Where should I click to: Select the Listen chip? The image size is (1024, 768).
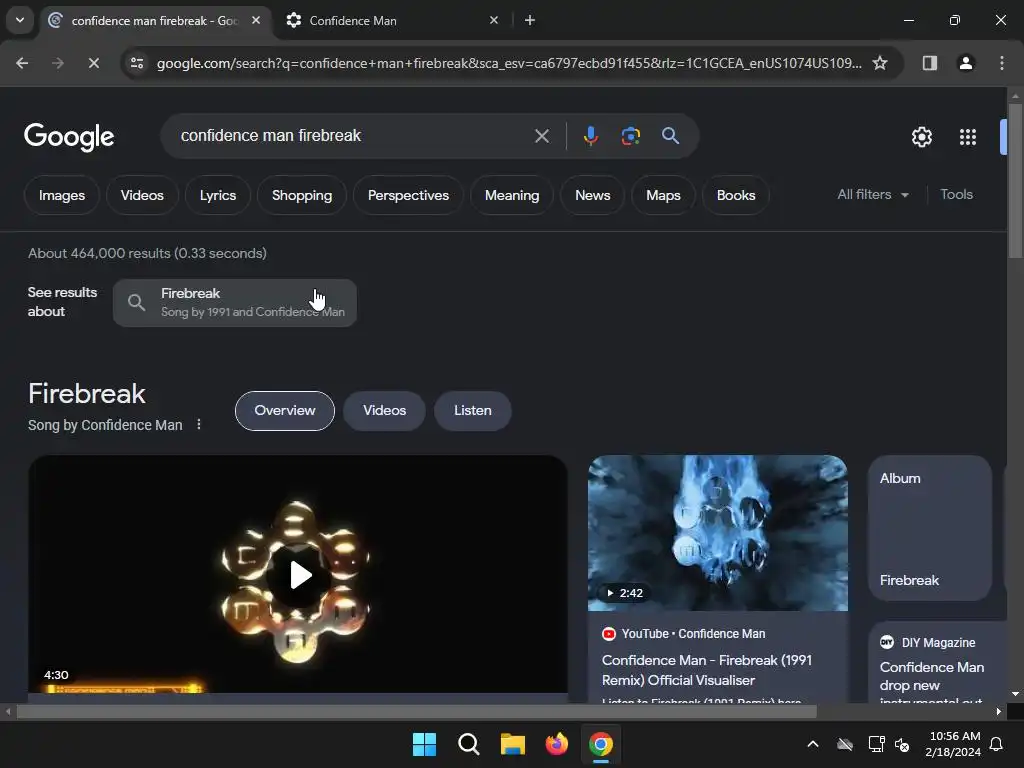473,411
